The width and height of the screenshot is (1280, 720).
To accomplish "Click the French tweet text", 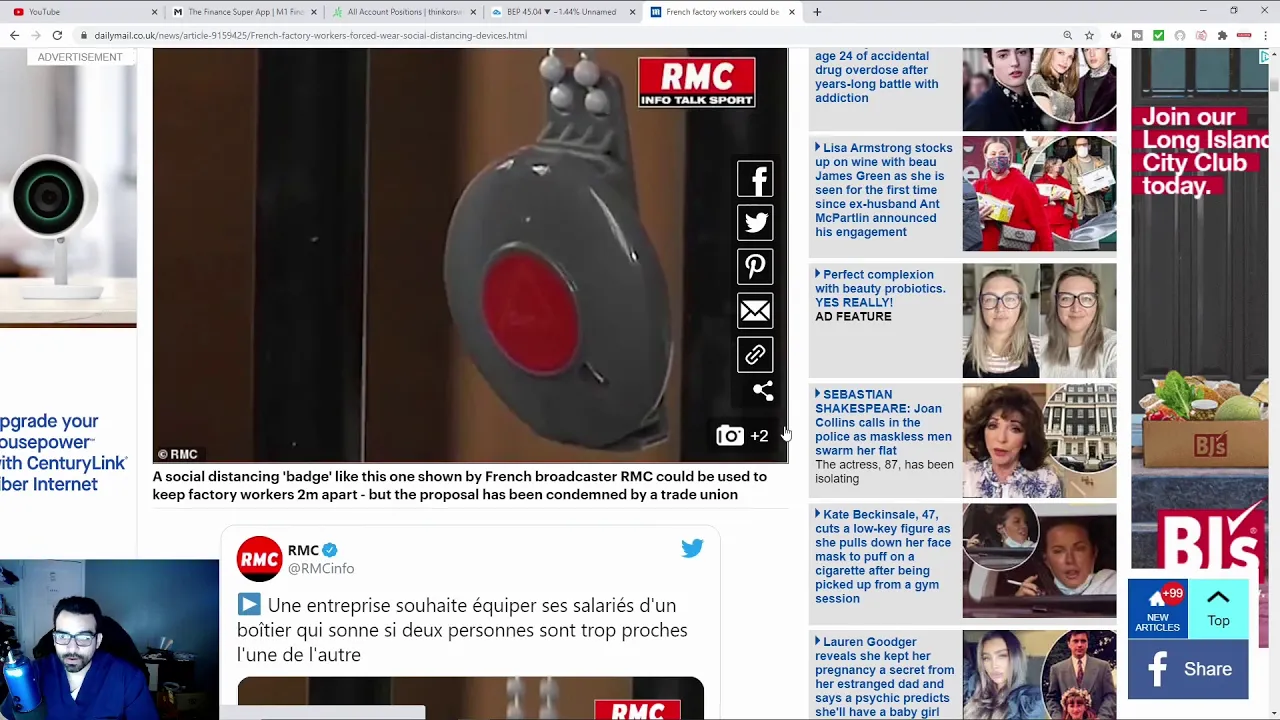I will 462,630.
